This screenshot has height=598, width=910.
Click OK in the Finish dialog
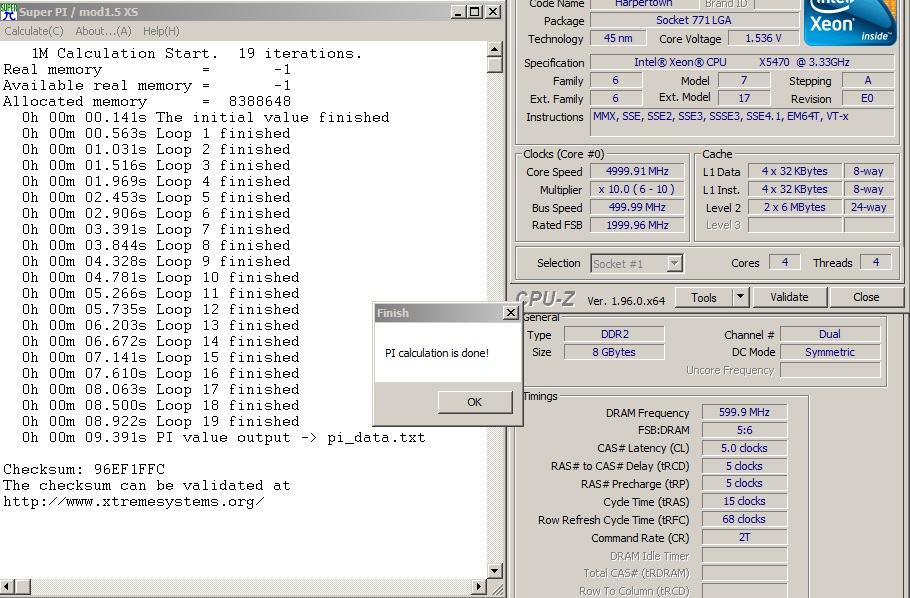tap(475, 402)
